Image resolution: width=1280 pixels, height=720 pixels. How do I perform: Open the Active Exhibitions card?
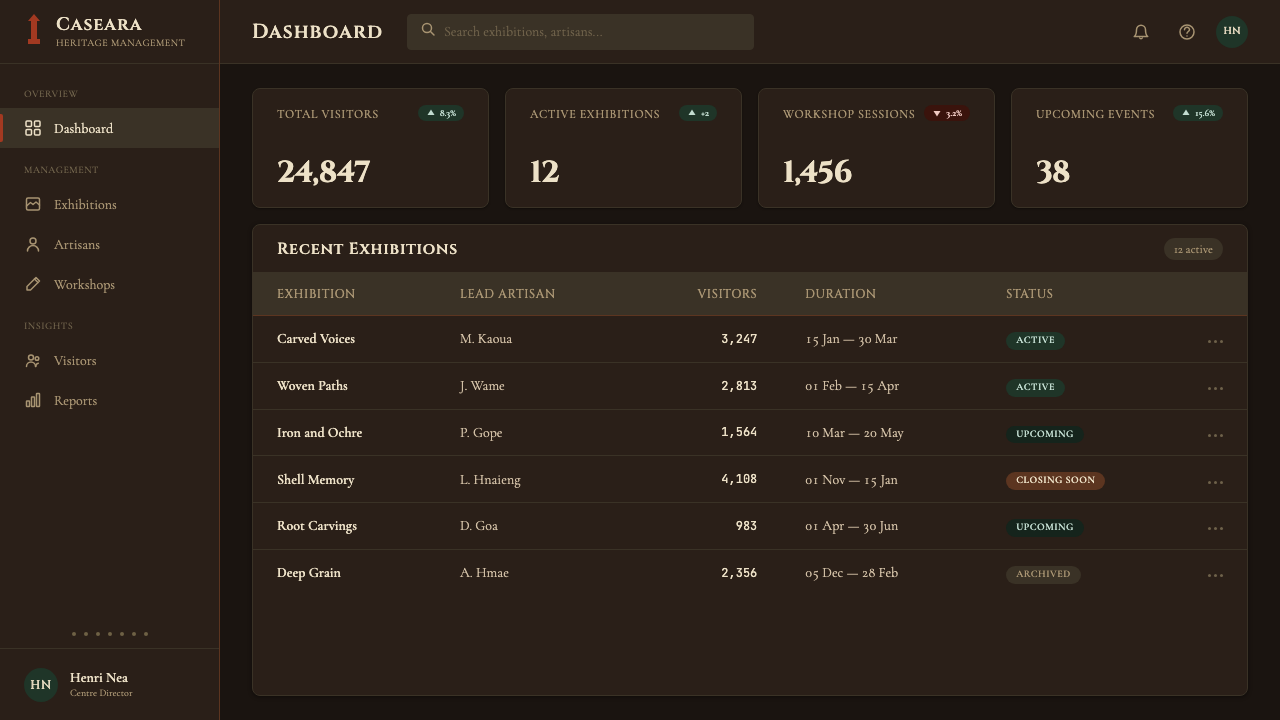coord(623,148)
